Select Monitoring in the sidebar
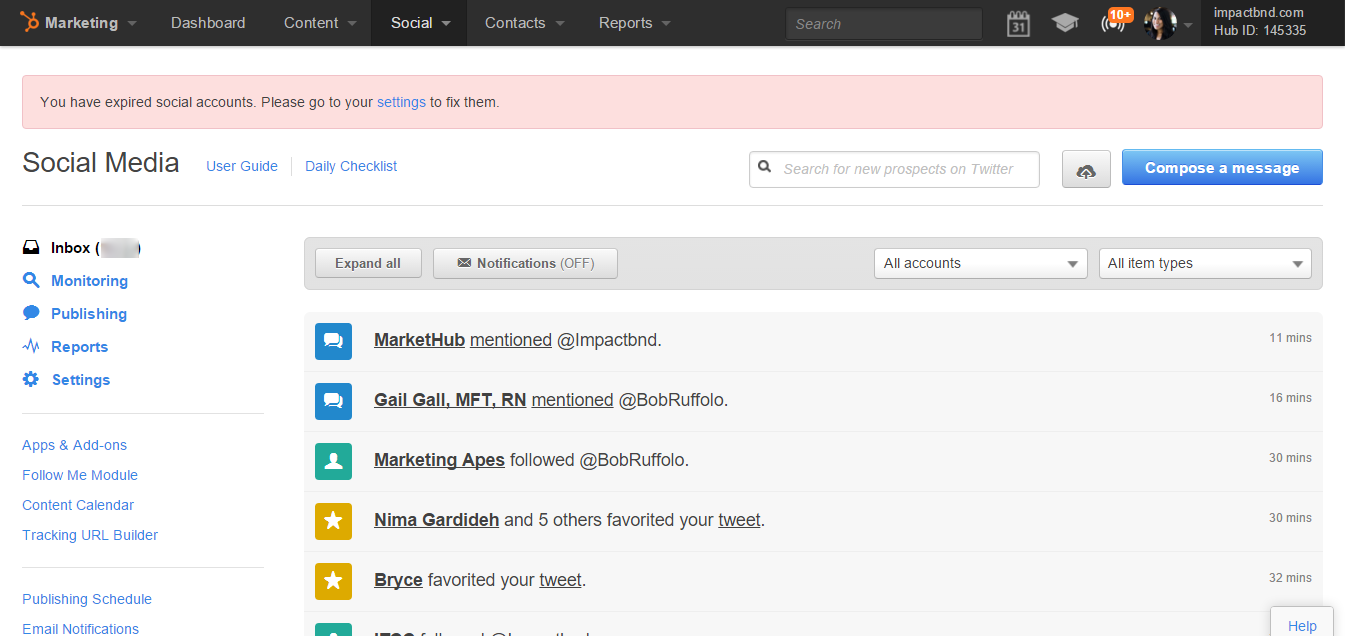 click(x=90, y=281)
